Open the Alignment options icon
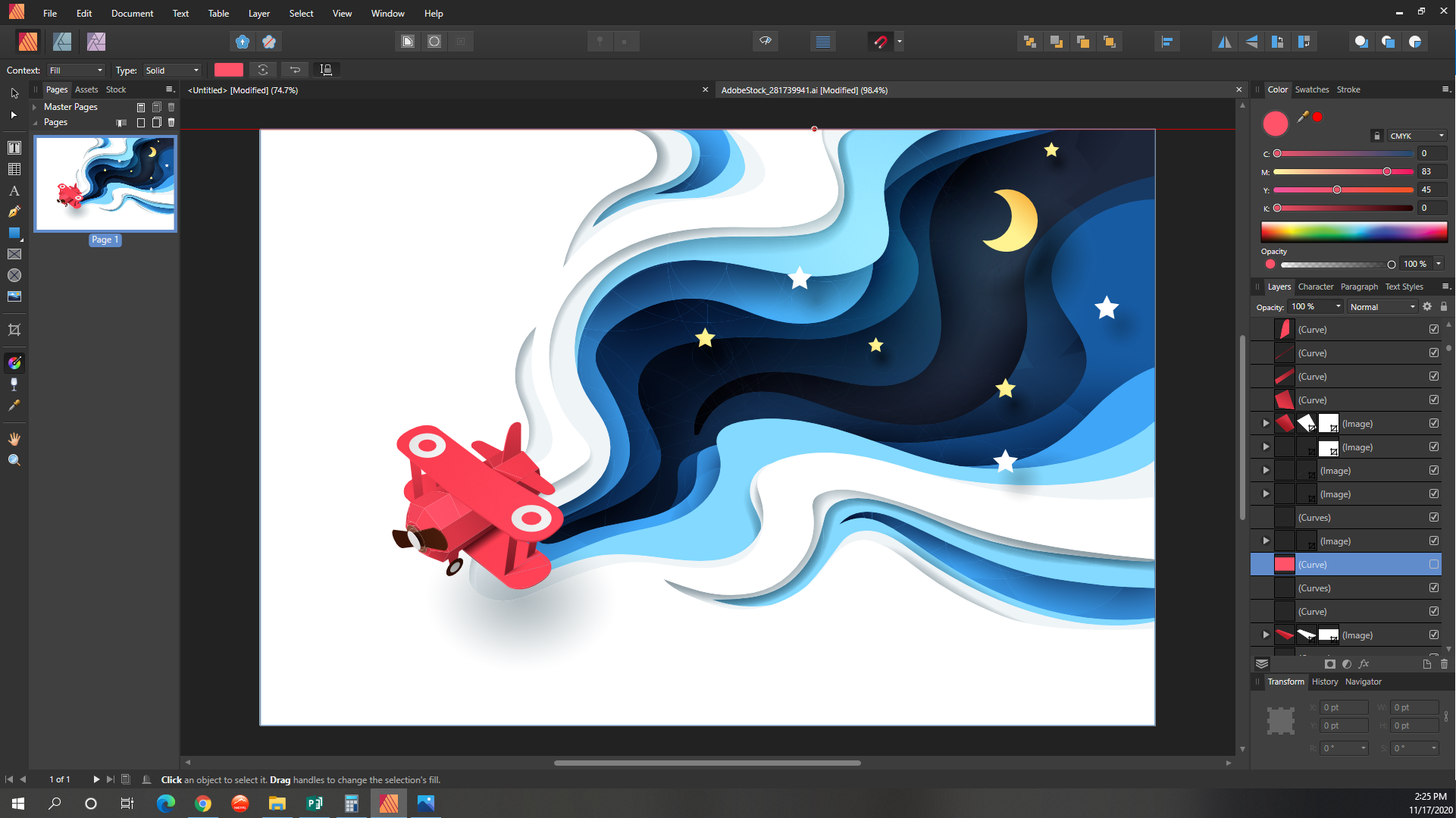This screenshot has width=1456, height=818. pyautogui.click(x=1167, y=42)
